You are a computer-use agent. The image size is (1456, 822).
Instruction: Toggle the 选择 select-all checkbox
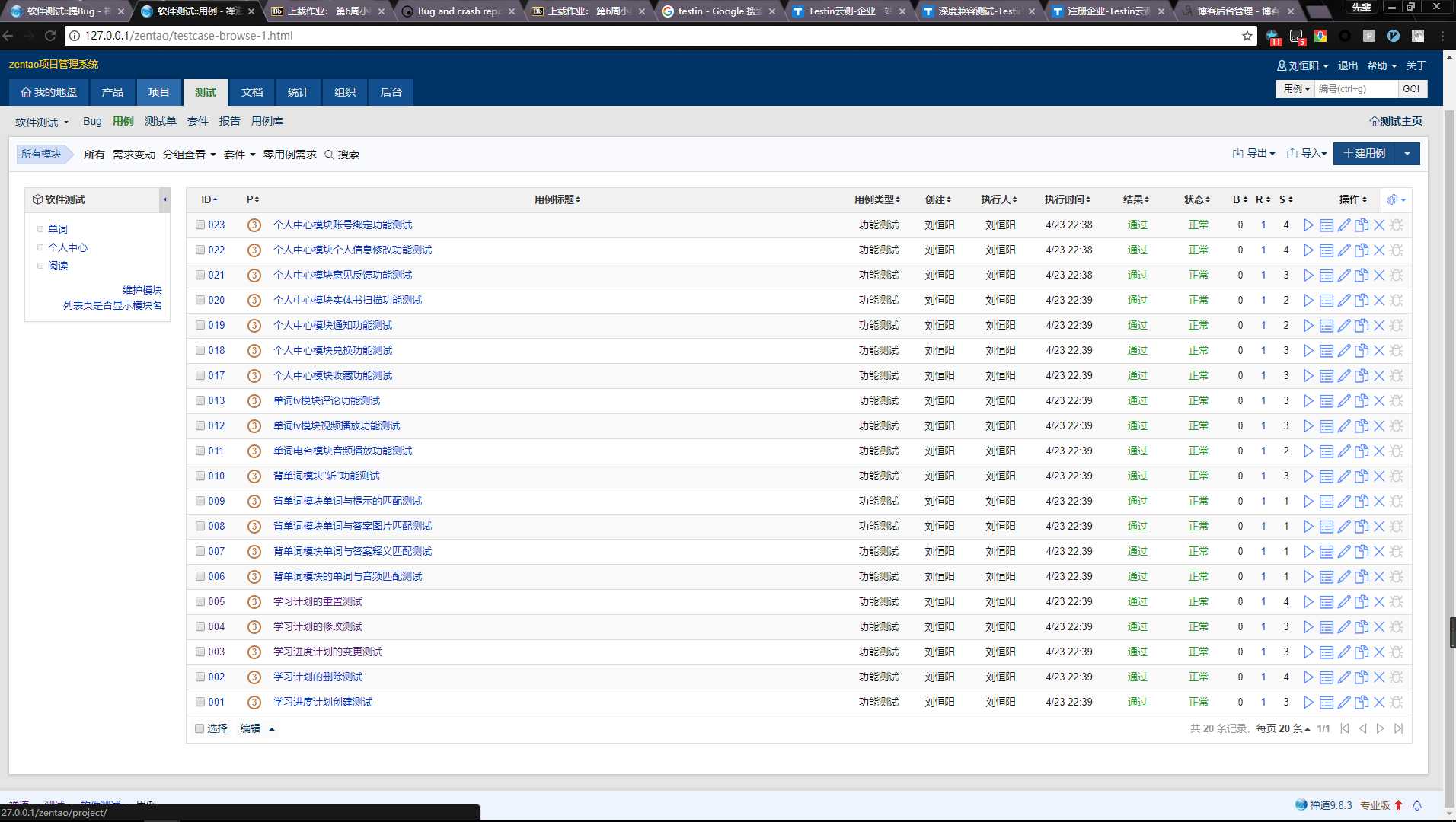pyautogui.click(x=200, y=728)
